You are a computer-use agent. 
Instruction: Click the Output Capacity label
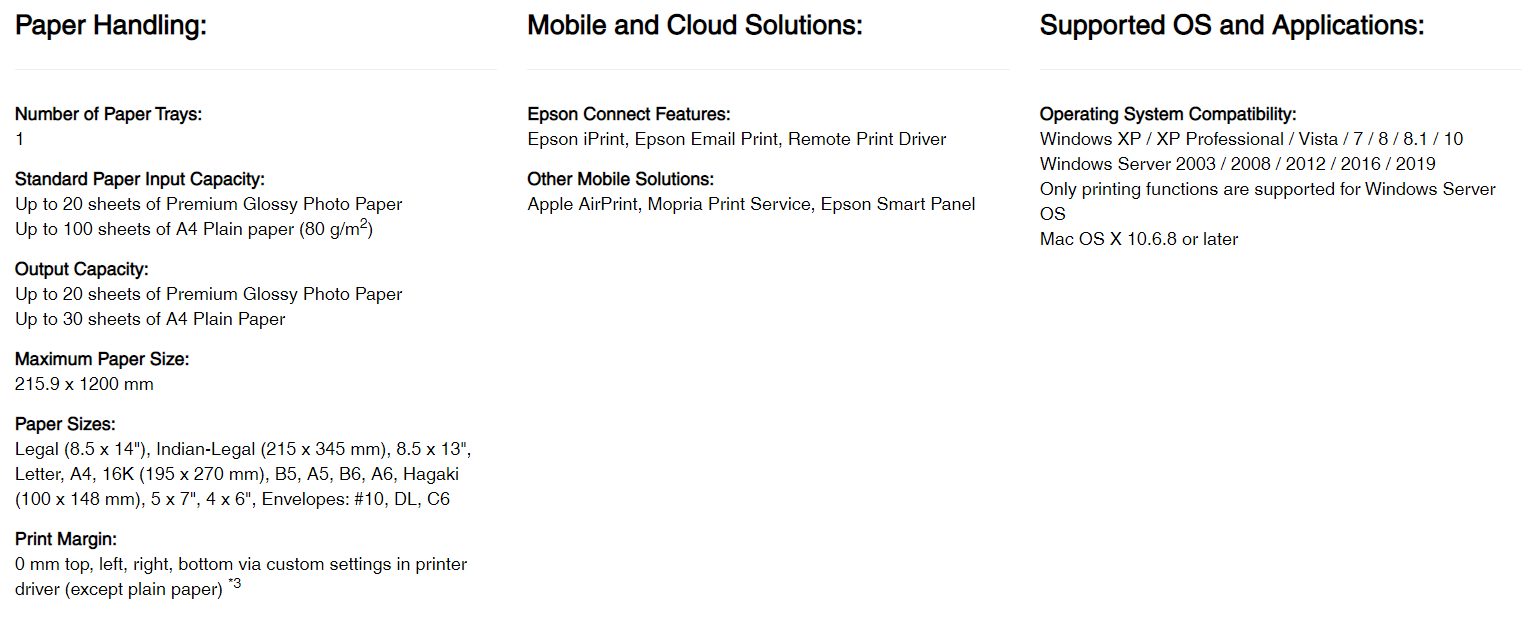click(x=82, y=269)
